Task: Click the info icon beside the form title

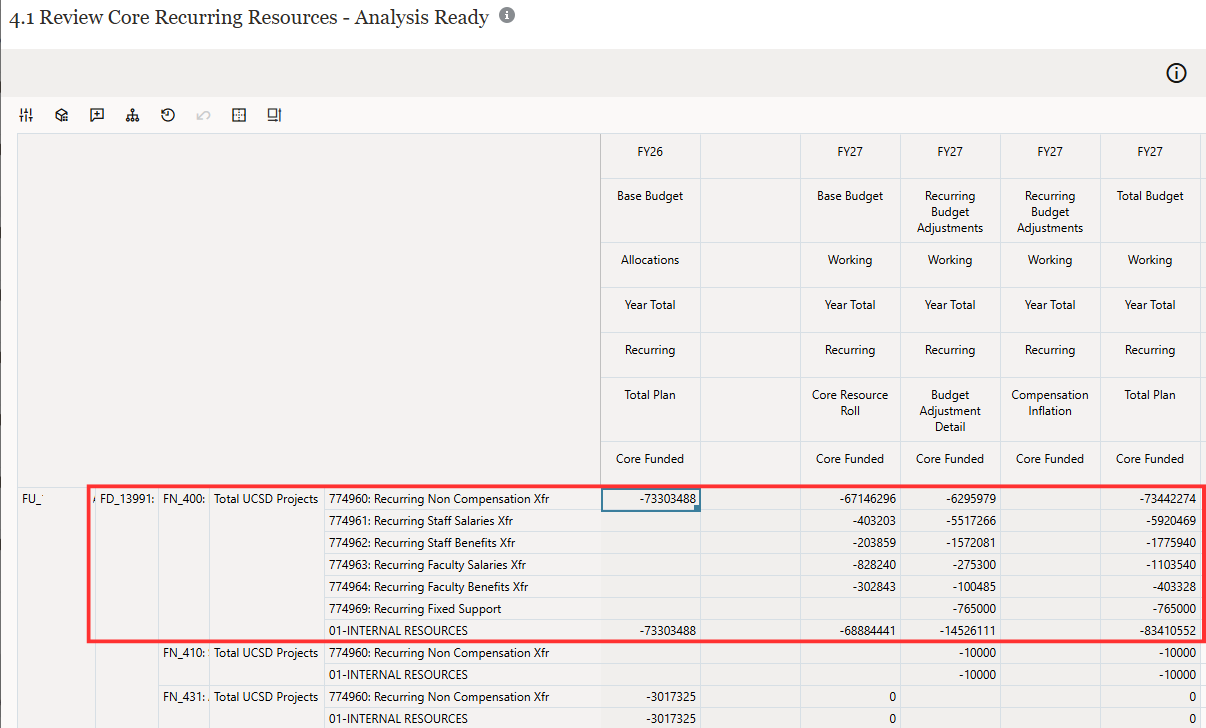Action: click(x=507, y=15)
